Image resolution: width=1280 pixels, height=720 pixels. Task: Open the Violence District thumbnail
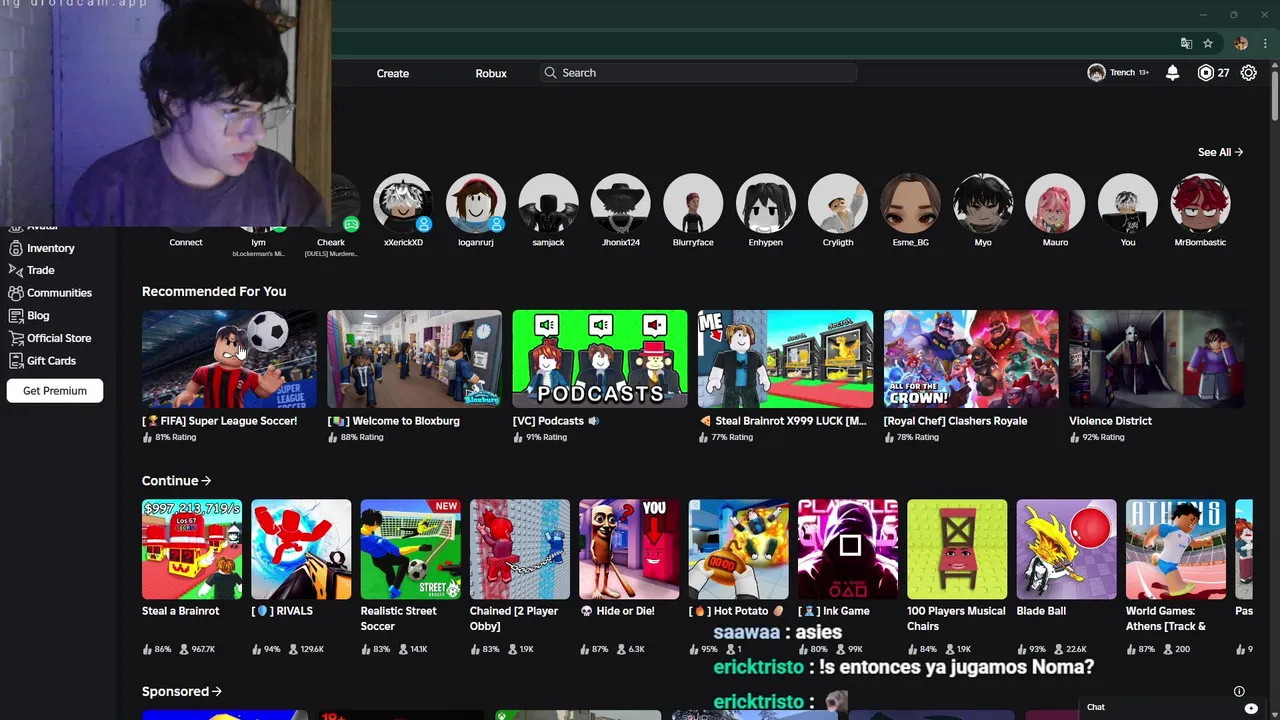(1156, 359)
